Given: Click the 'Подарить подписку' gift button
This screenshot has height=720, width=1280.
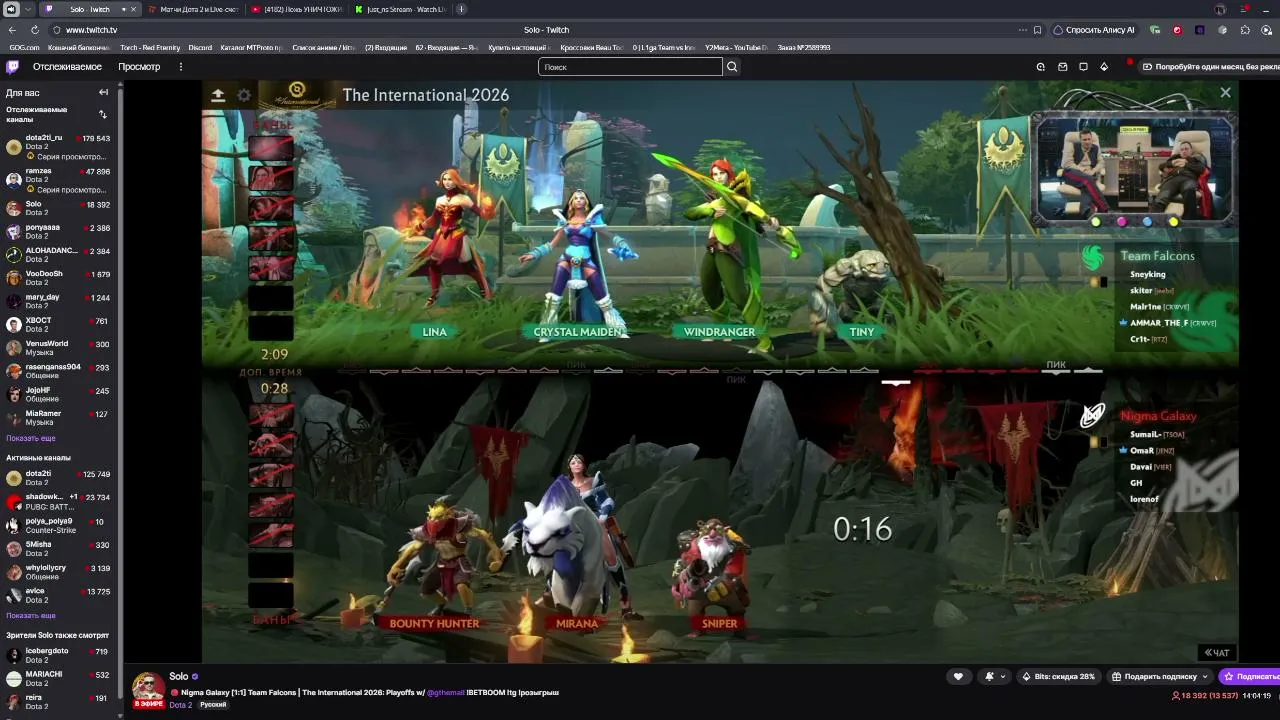Looking at the screenshot, I should tap(1160, 677).
